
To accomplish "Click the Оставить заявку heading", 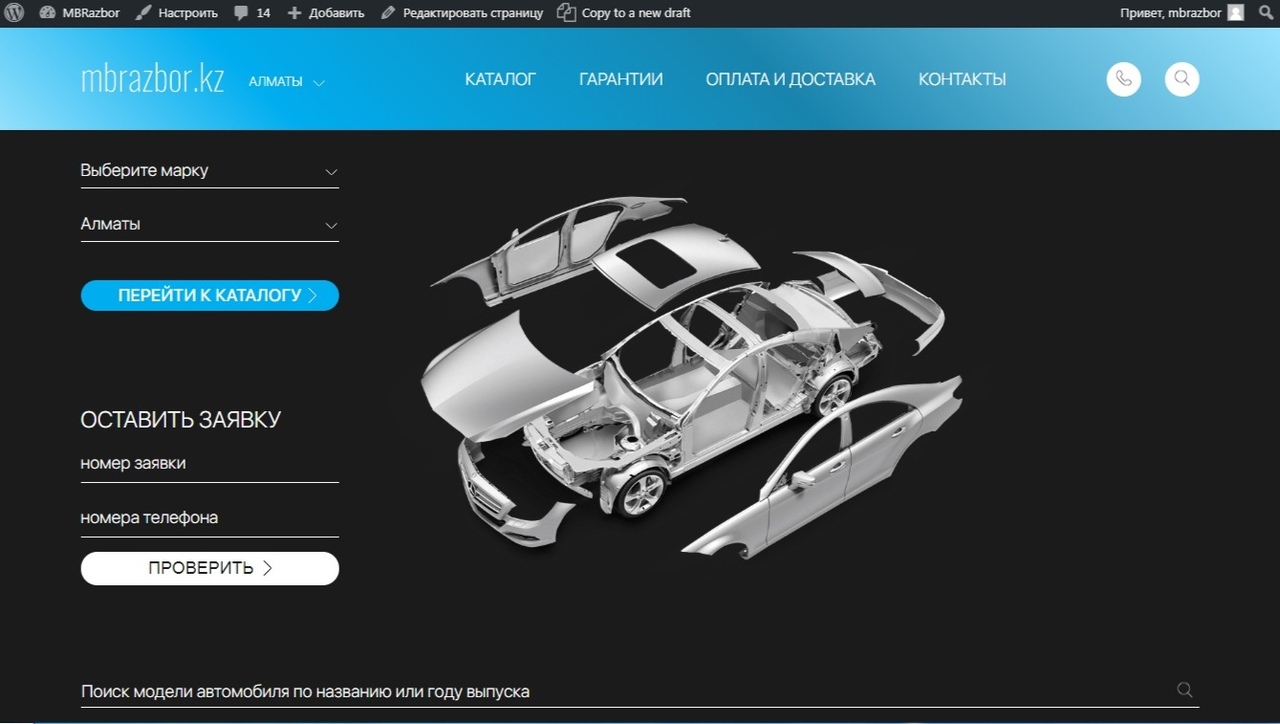I will tap(181, 420).
